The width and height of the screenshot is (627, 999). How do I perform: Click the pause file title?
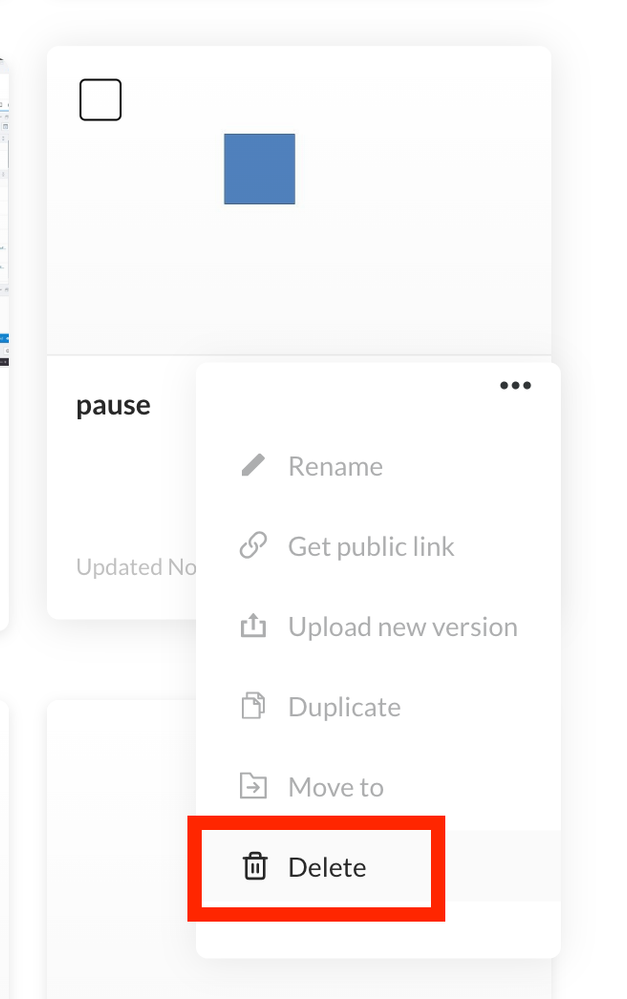coord(113,406)
